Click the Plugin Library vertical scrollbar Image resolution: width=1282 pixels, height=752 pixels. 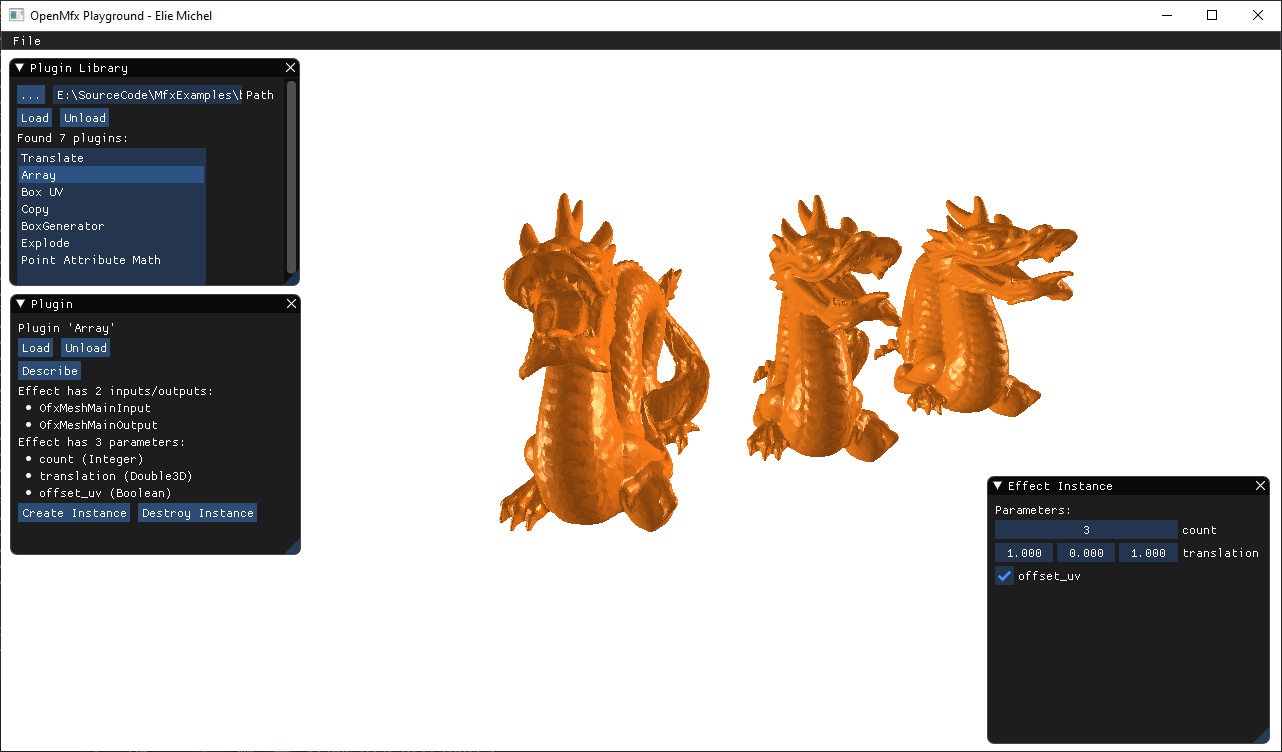pyautogui.click(x=292, y=178)
